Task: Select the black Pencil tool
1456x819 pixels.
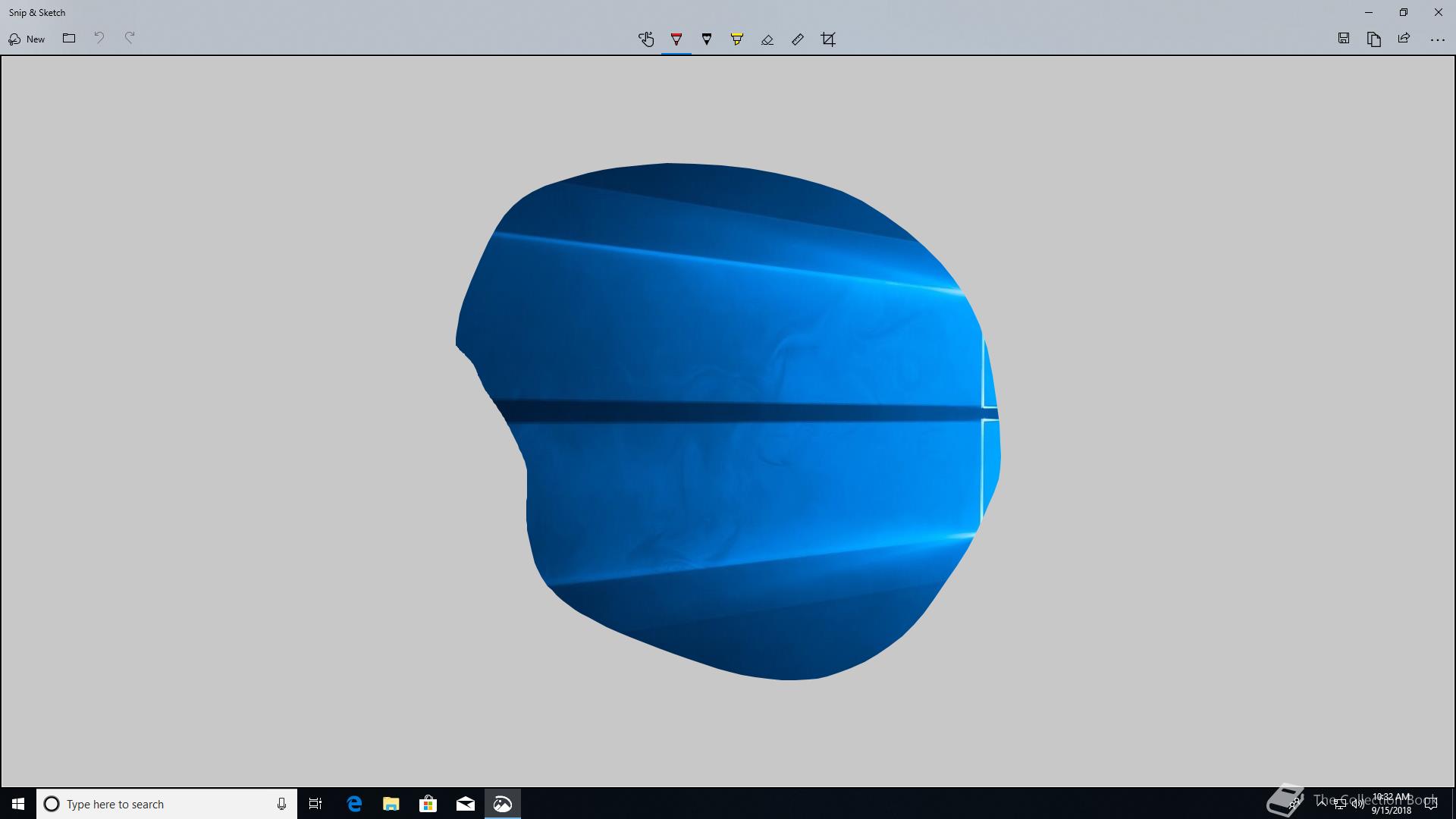Action: tap(707, 39)
